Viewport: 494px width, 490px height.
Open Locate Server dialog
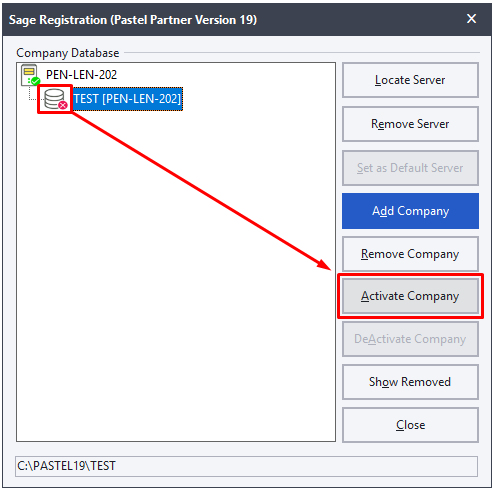(410, 80)
